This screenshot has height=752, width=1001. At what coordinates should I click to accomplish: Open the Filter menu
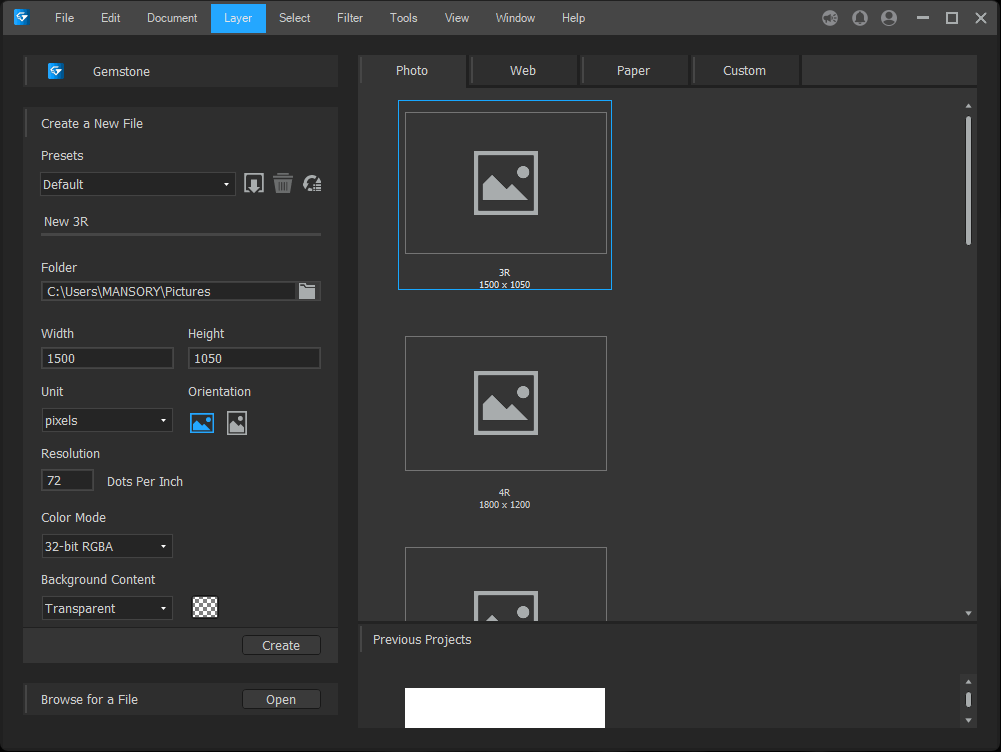pos(350,18)
